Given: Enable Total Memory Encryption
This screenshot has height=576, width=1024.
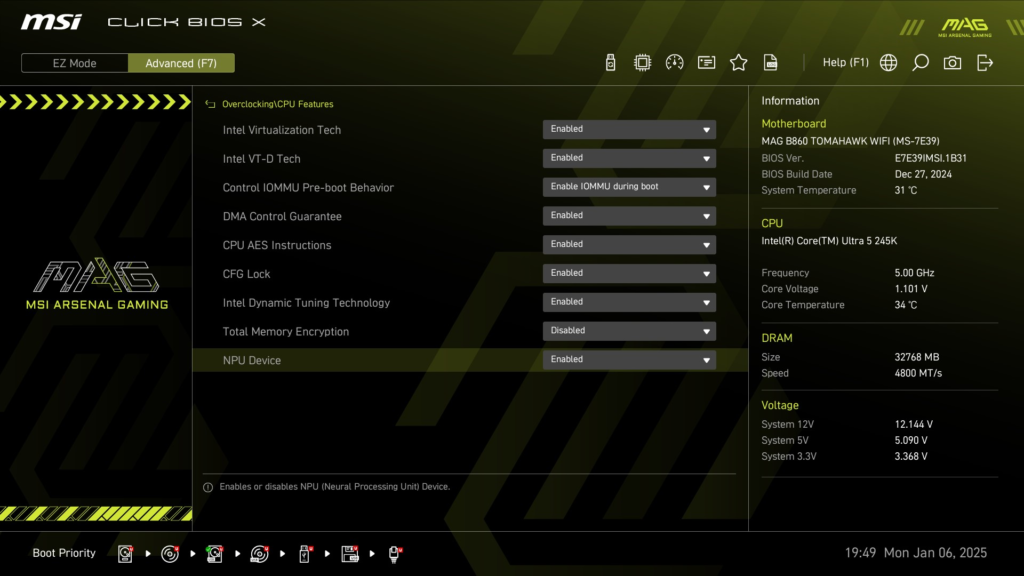Looking at the screenshot, I should pos(629,330).
